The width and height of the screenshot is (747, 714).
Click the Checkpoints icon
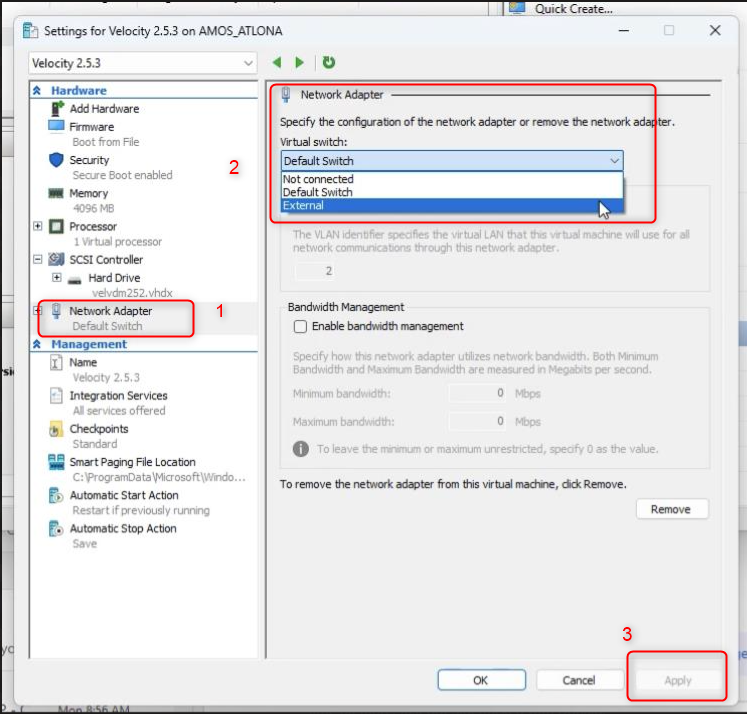[56, 429]
